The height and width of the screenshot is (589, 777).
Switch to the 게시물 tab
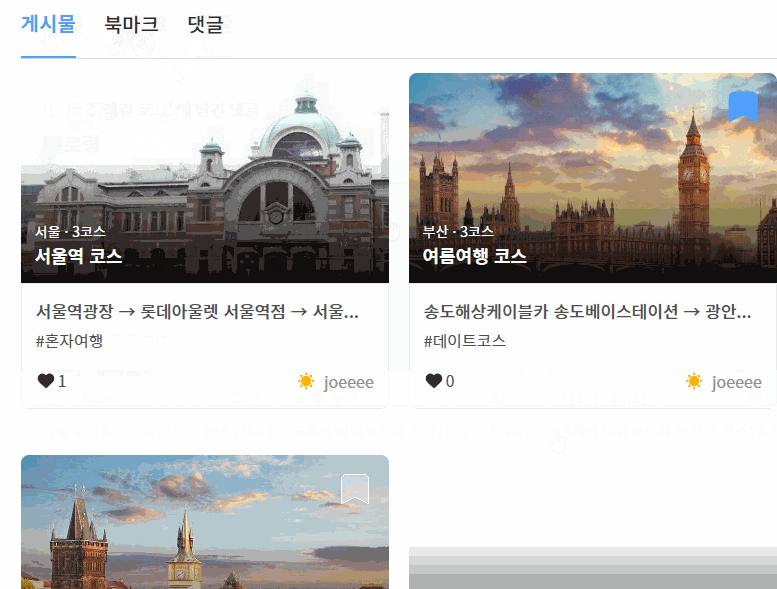coord(48,24)
